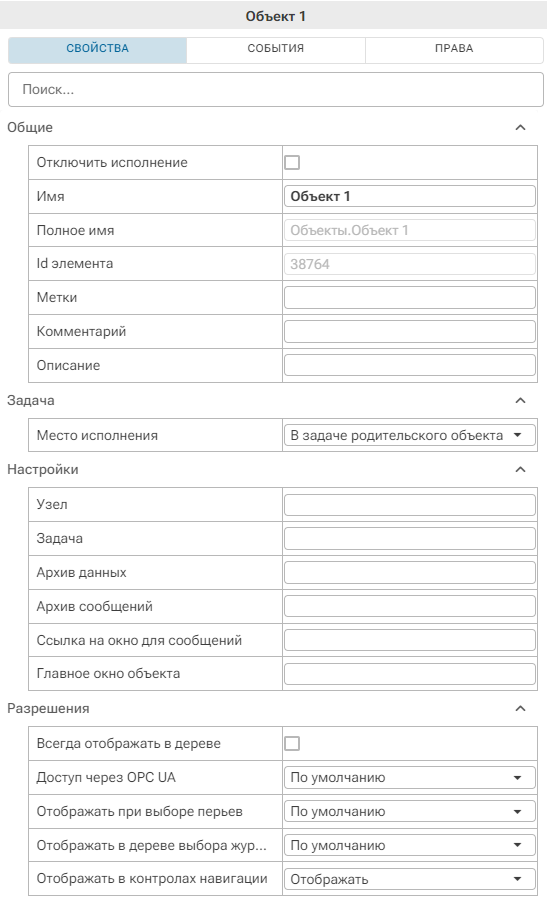Collapse the Задача section chevron
Viewport: 547px width, 902px height.
coord(521,400)
